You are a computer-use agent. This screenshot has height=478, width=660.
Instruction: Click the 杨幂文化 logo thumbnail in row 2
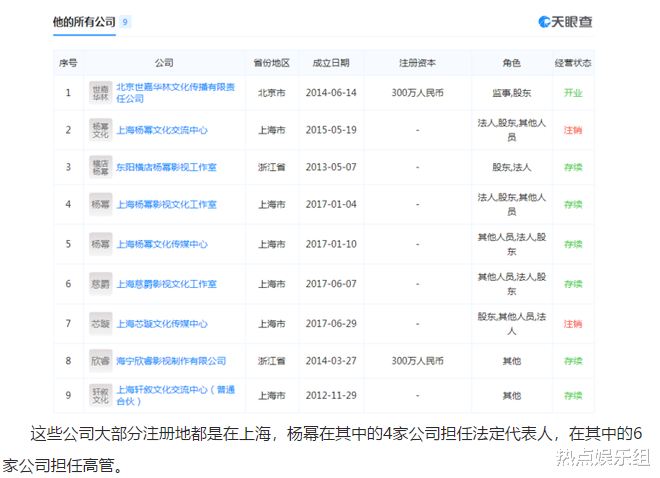[x=101, y=130]
